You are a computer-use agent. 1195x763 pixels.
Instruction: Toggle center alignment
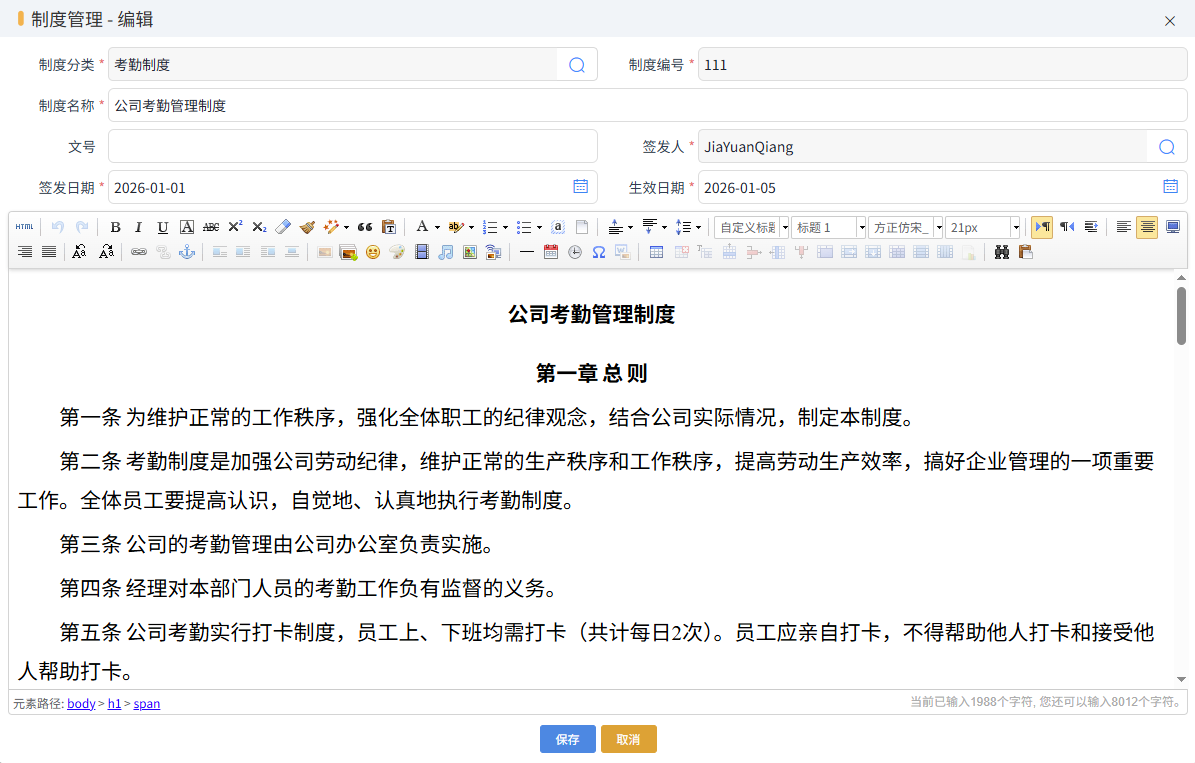pos(1147,227)
